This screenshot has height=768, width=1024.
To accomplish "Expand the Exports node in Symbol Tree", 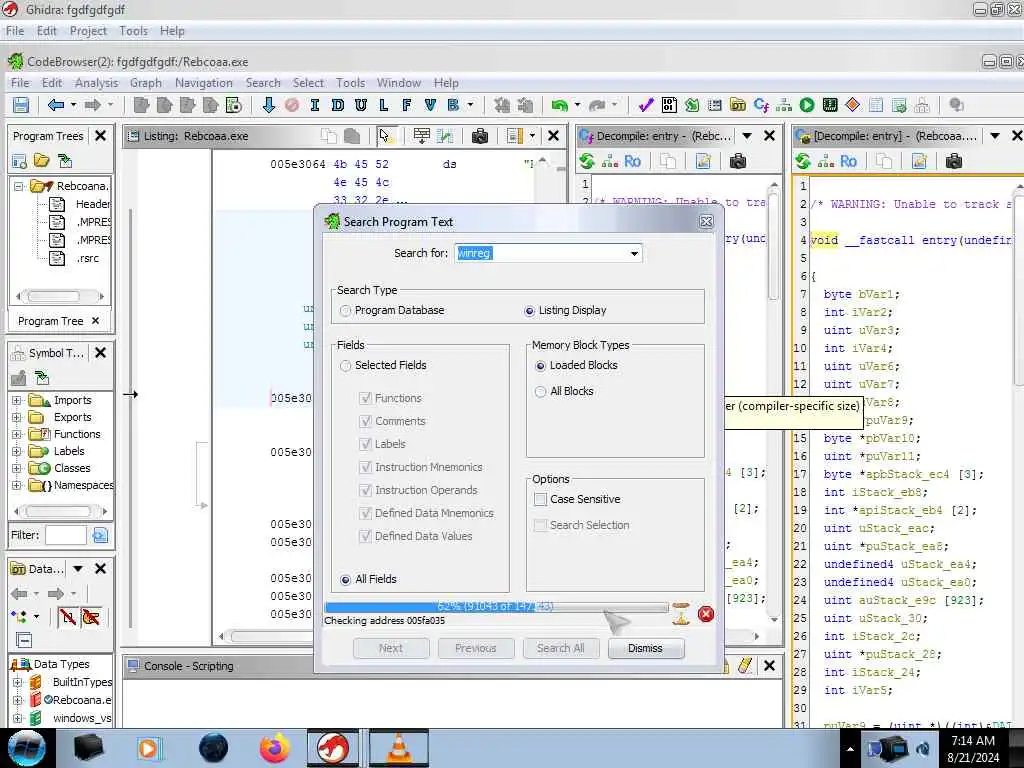I will [x=17, y=417].
